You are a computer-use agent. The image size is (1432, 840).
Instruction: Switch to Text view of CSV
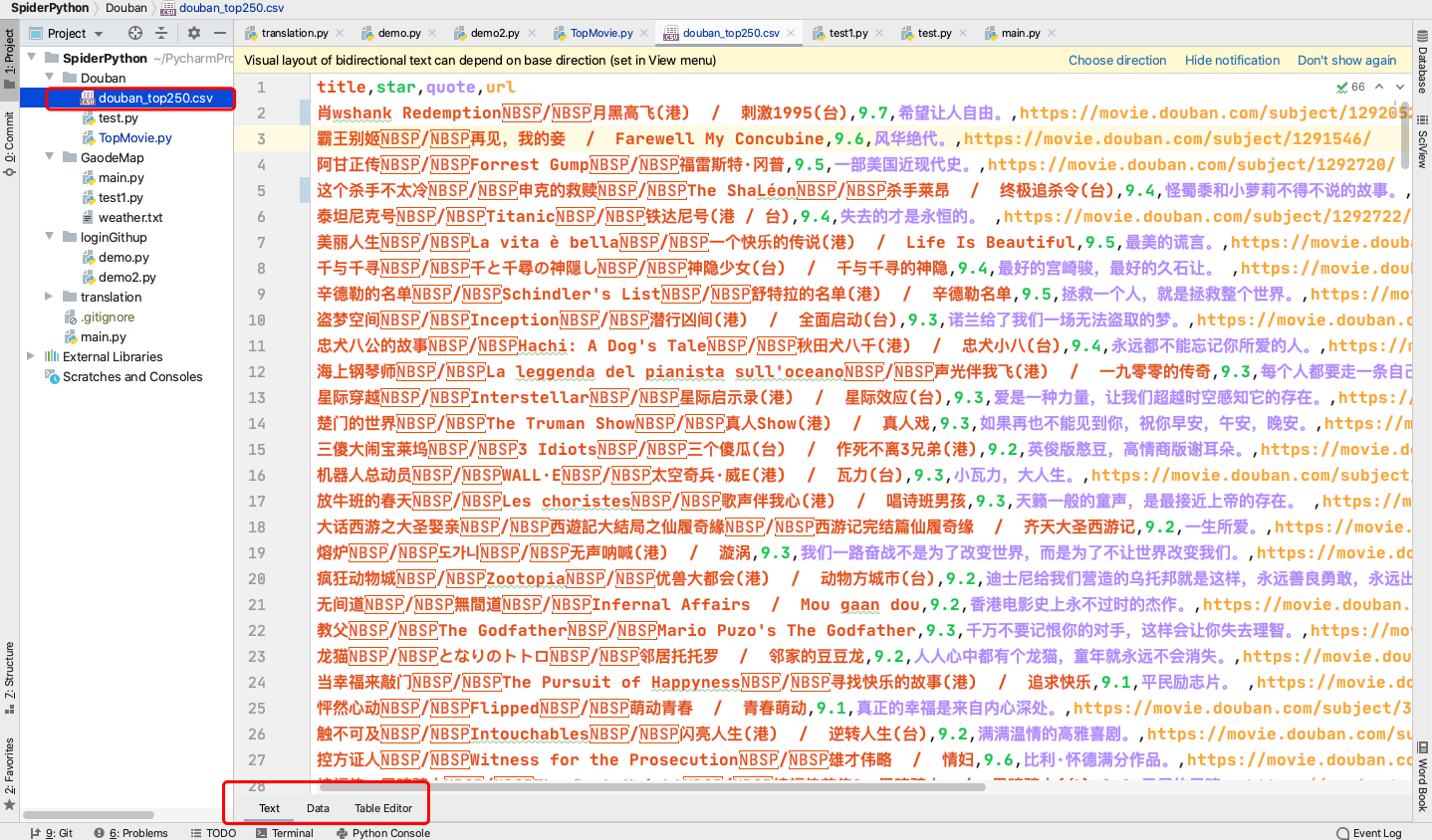pyautogui.click(x=269, y=808)
